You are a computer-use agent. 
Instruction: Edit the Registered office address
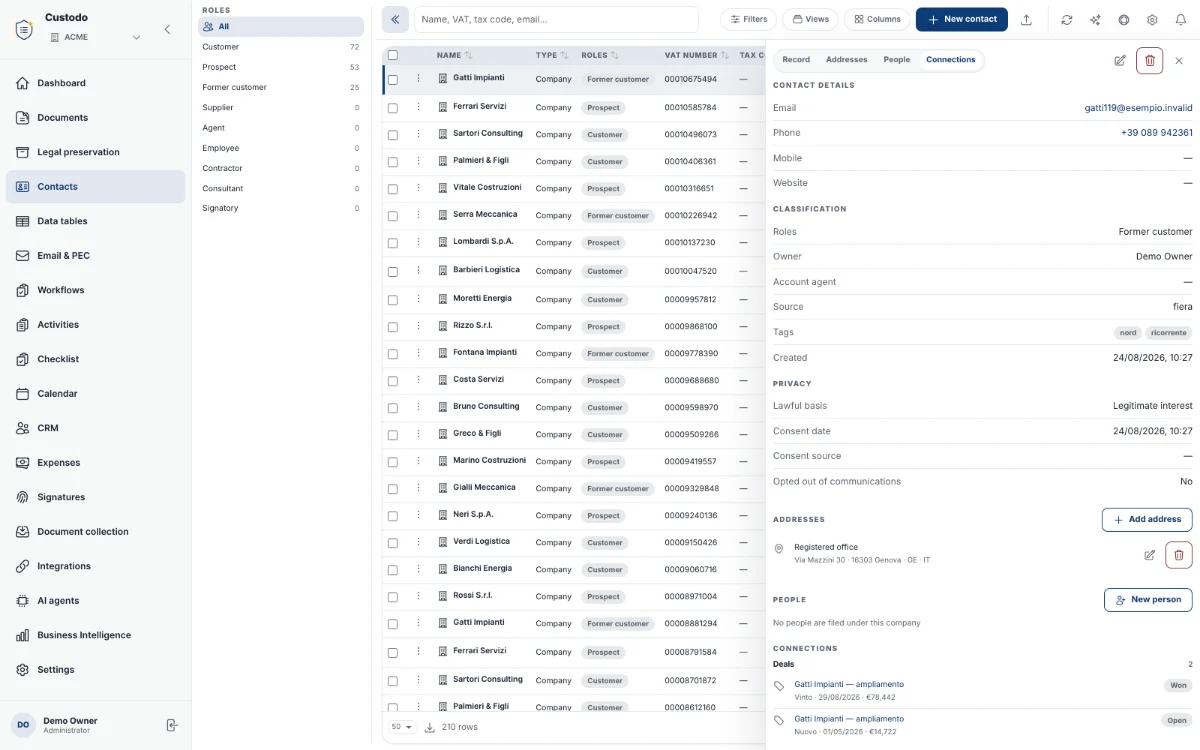1149,555
